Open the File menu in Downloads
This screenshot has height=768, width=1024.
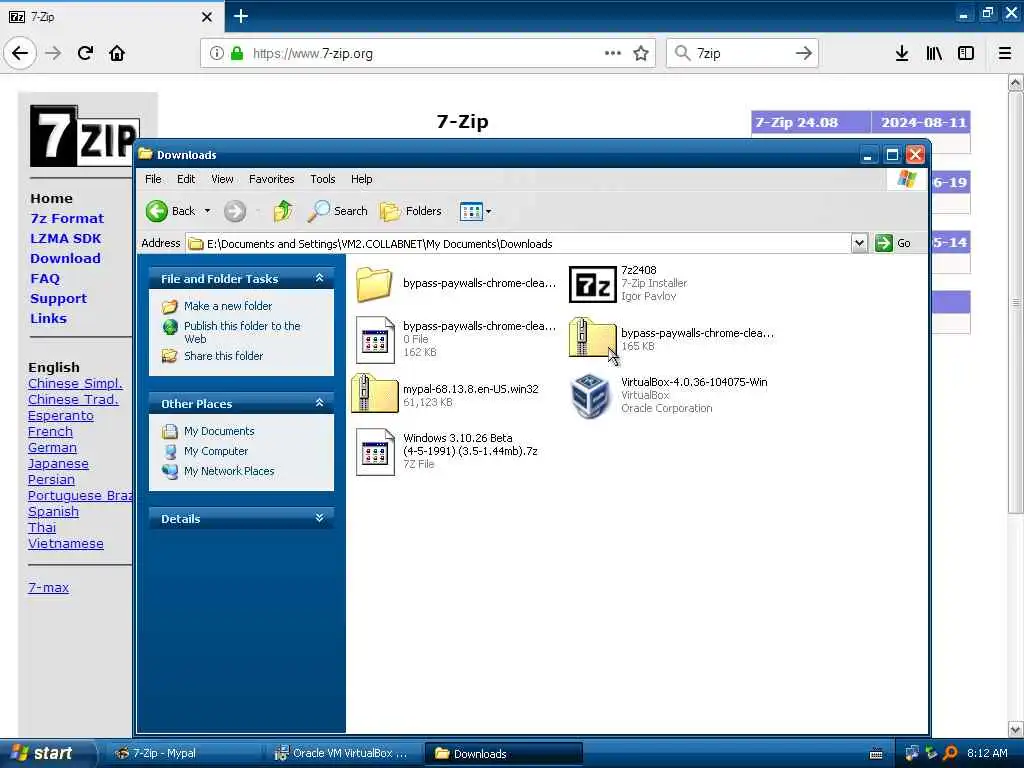[153, 179]
